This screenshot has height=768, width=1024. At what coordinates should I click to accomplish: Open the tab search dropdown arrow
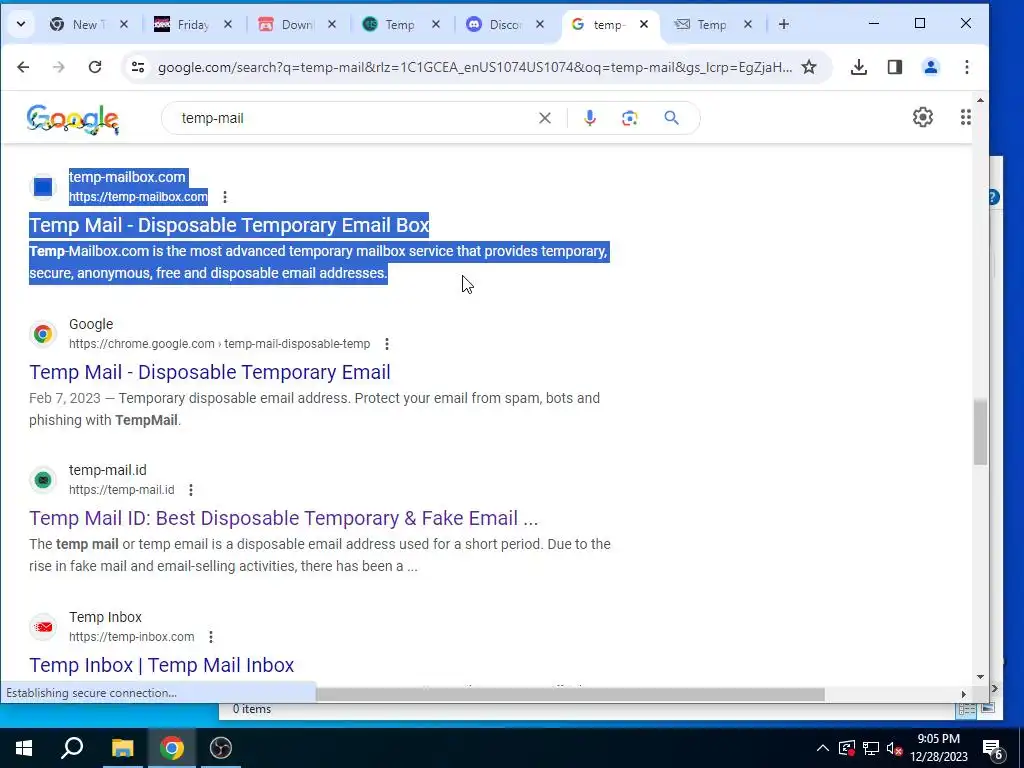(21, 24)
